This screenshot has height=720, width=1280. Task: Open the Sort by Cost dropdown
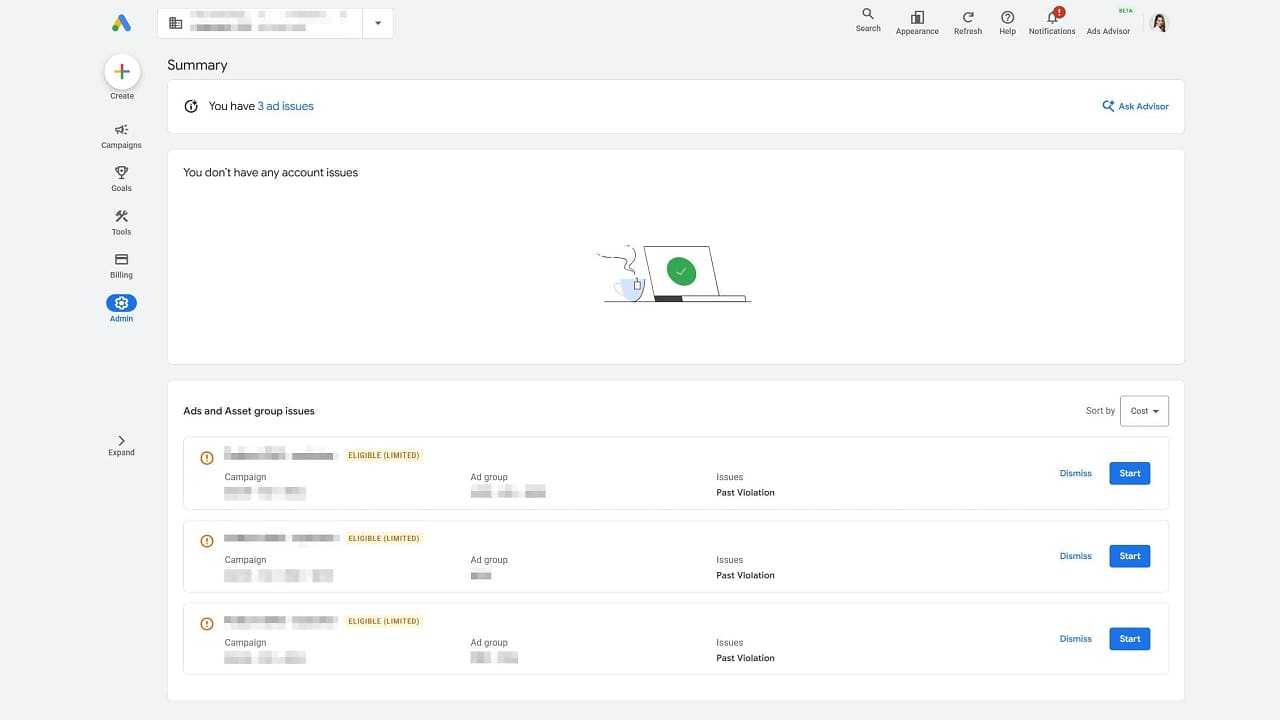pyautogui.click(x=1144, y=411)
